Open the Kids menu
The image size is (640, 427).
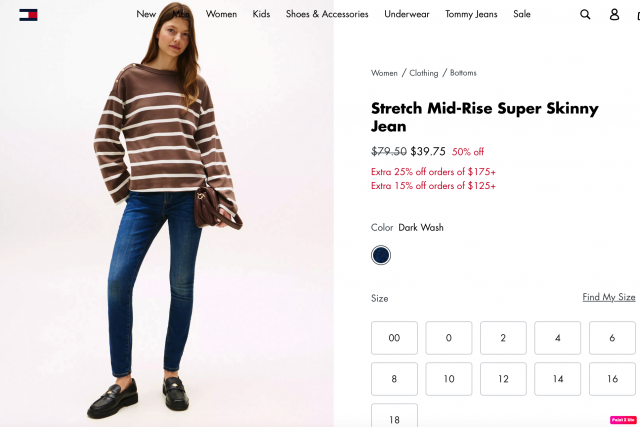tap(261, 14)
